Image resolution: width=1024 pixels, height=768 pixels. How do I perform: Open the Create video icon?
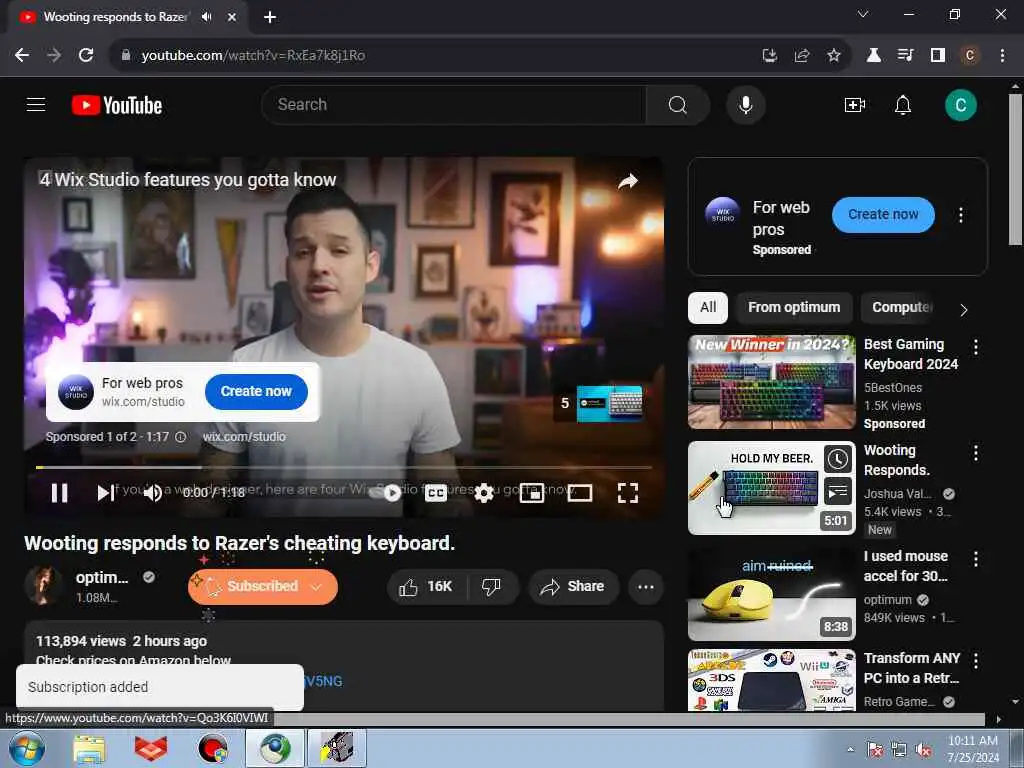point(854,104)
